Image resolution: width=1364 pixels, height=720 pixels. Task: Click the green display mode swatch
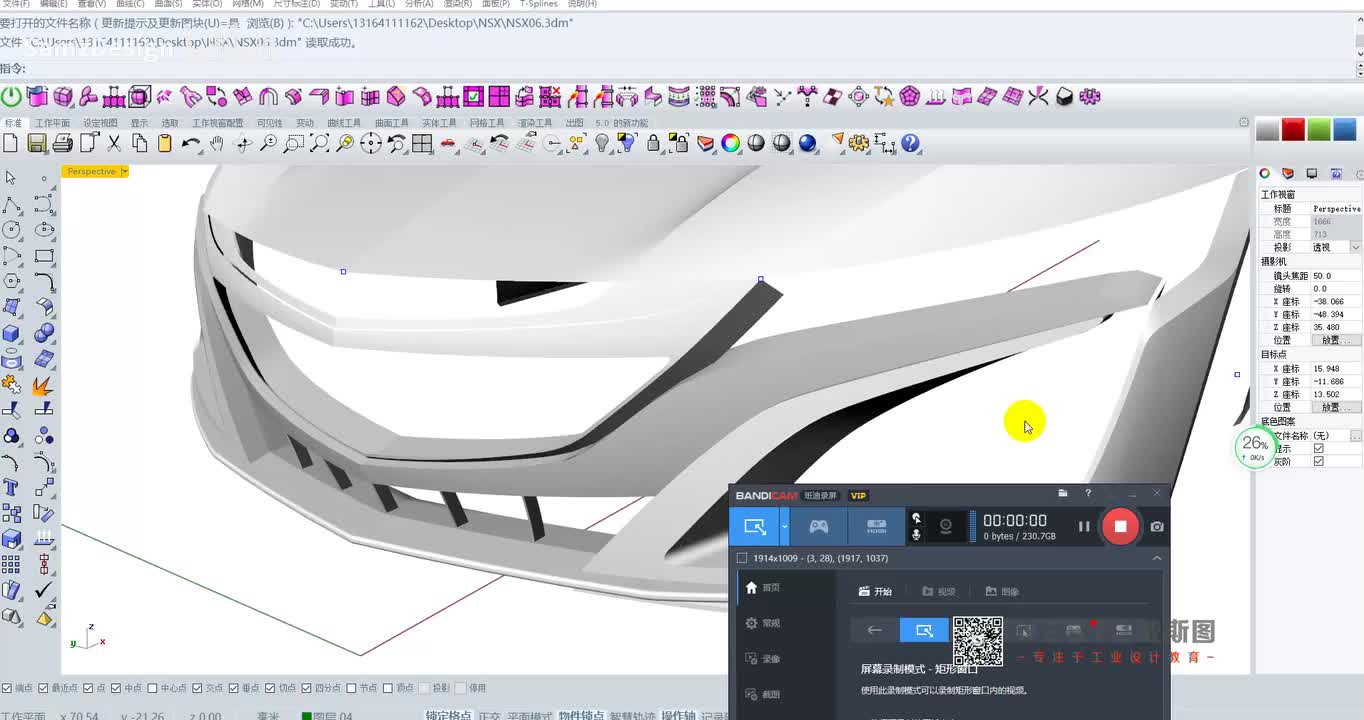click(x=1319, y=130)
